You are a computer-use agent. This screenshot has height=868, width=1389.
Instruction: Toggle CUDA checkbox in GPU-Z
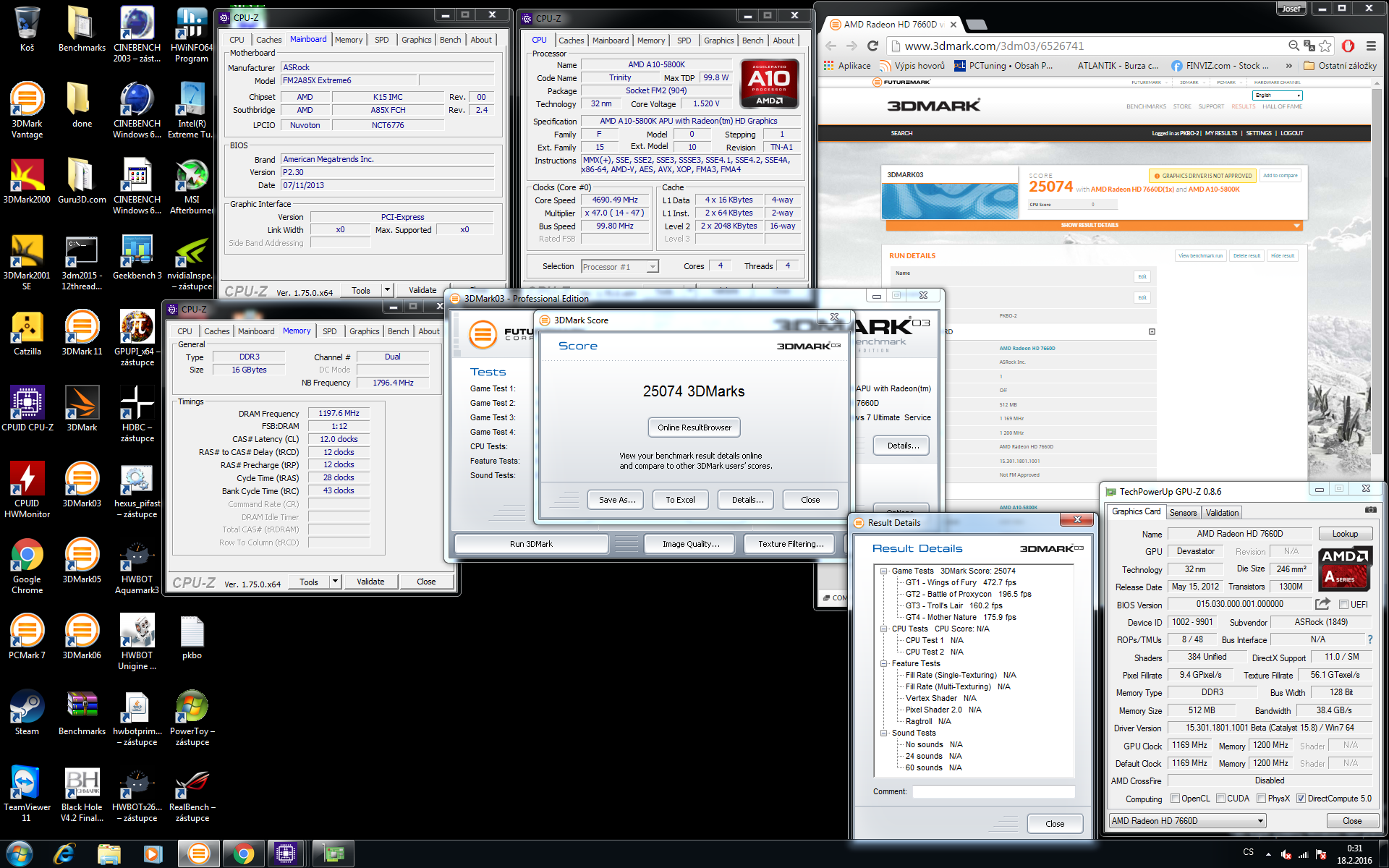click(1220, 799)
